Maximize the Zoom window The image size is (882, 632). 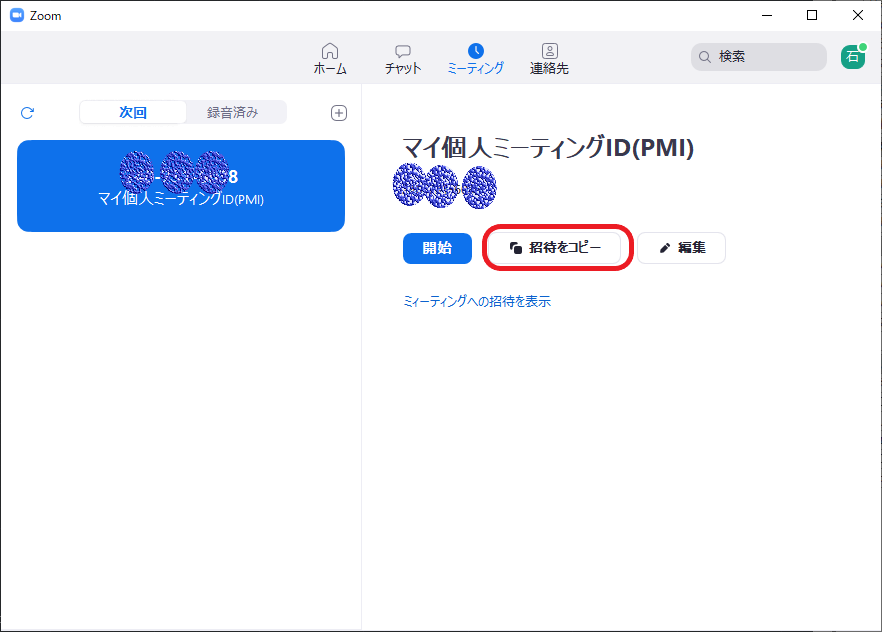pyautogui.click(x=812, y=15)
